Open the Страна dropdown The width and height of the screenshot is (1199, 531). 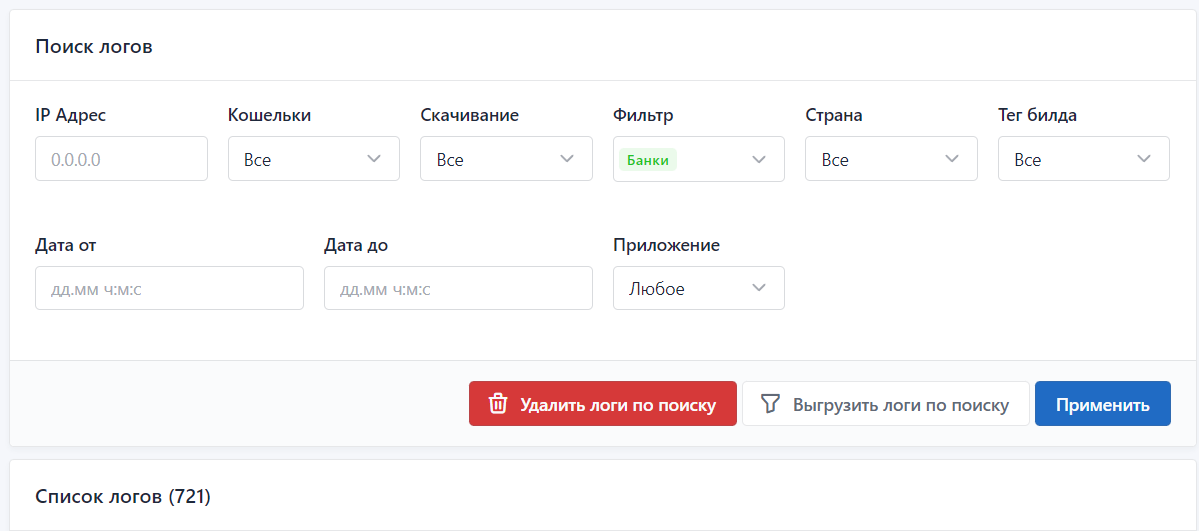(x=891, y=159)
